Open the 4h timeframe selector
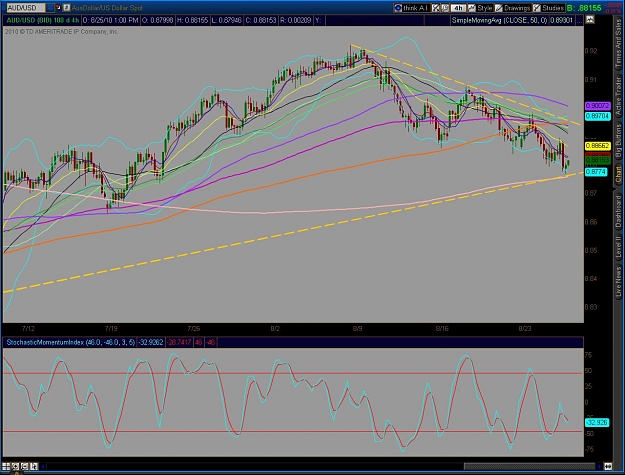 (x=458, y=8)
